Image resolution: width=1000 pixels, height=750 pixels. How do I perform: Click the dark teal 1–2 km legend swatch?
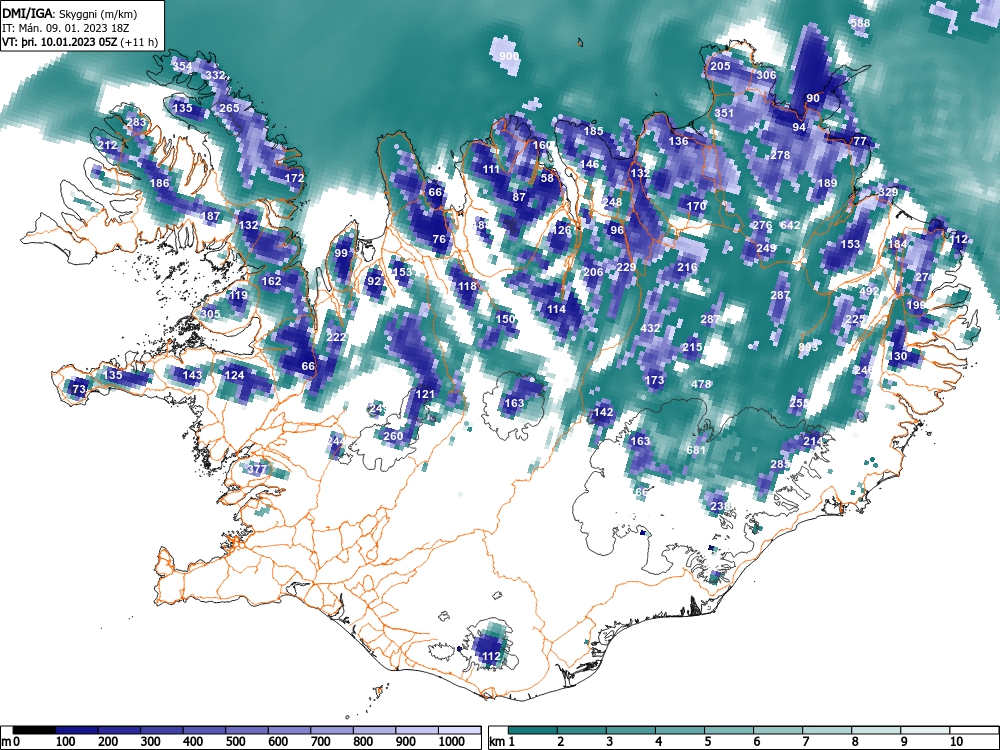click(x=533, y=730)
